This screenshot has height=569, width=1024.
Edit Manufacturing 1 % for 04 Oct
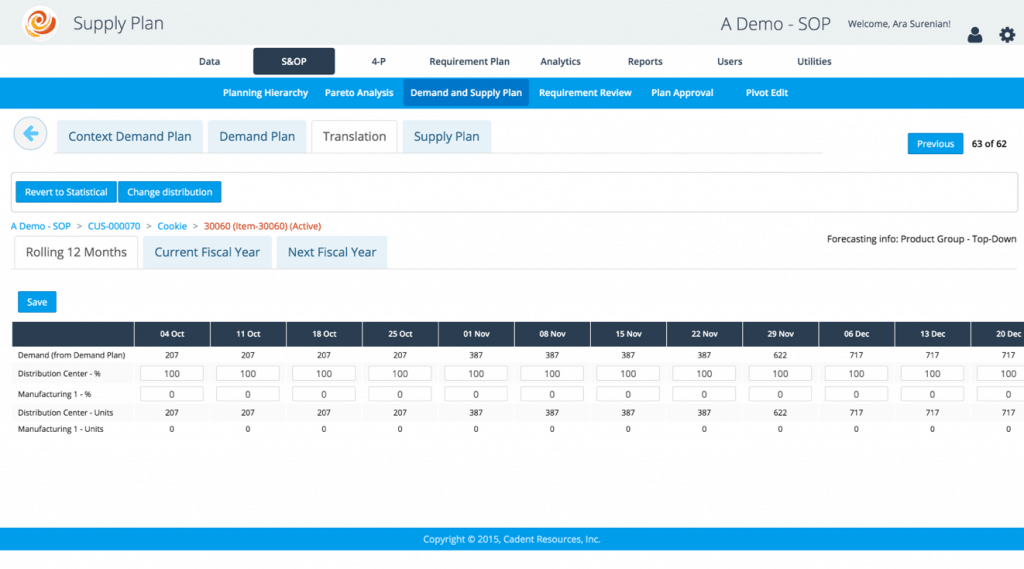coord(172,394)
